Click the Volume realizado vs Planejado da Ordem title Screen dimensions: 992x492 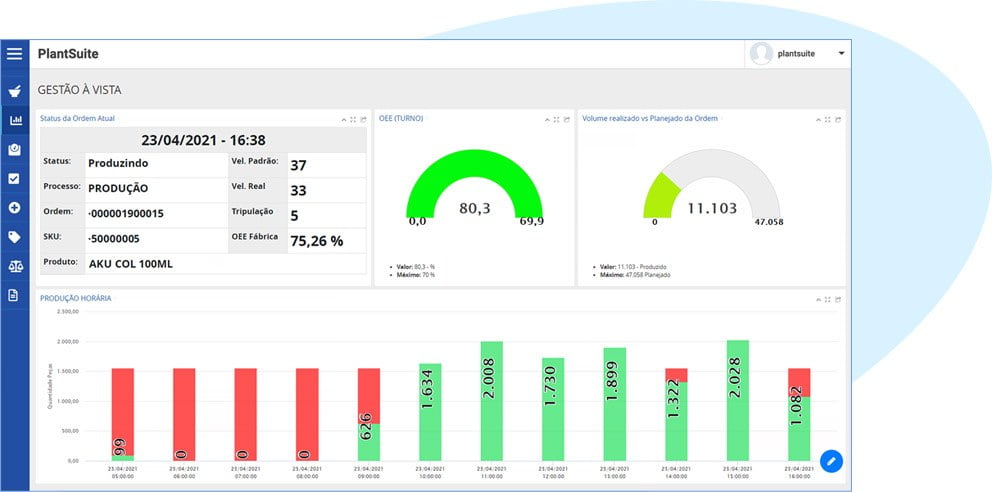coord(650,118)
